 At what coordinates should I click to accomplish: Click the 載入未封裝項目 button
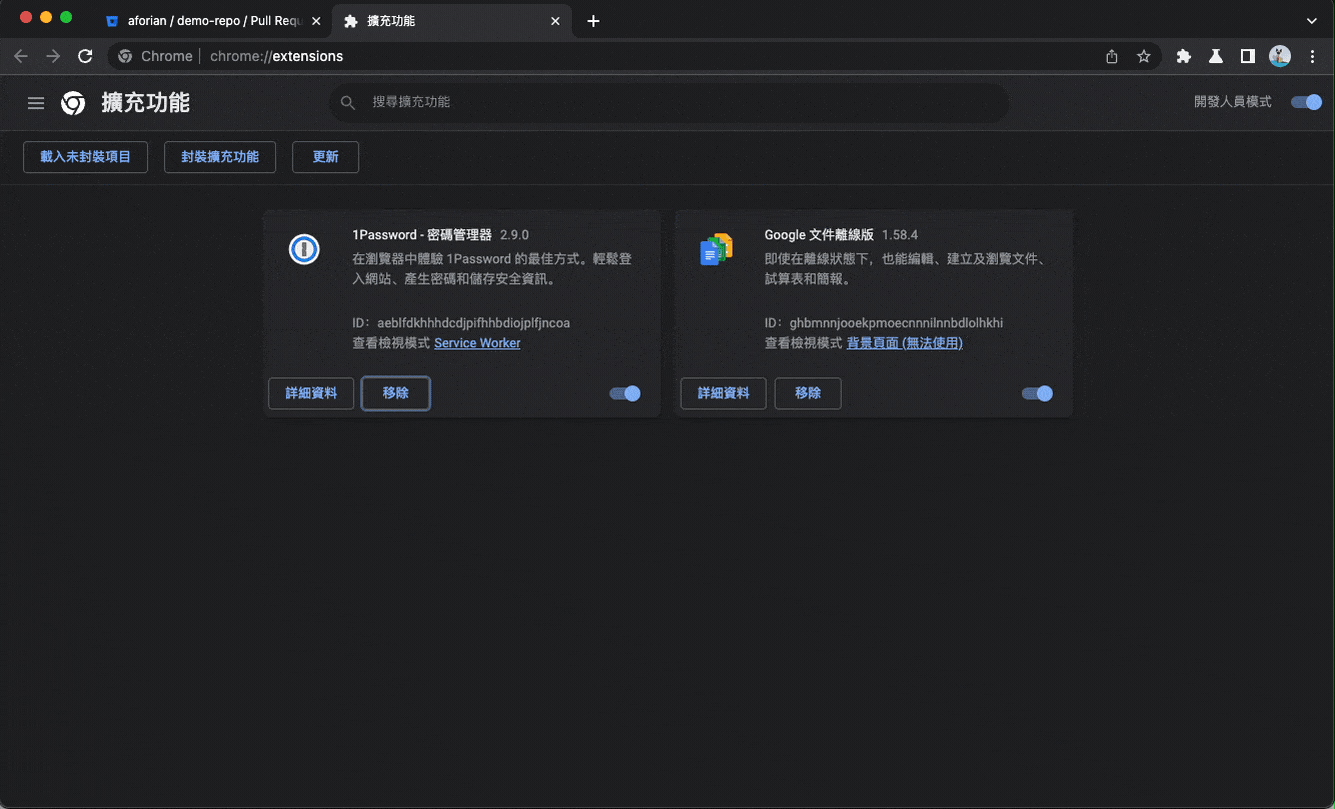click(85, 157)
